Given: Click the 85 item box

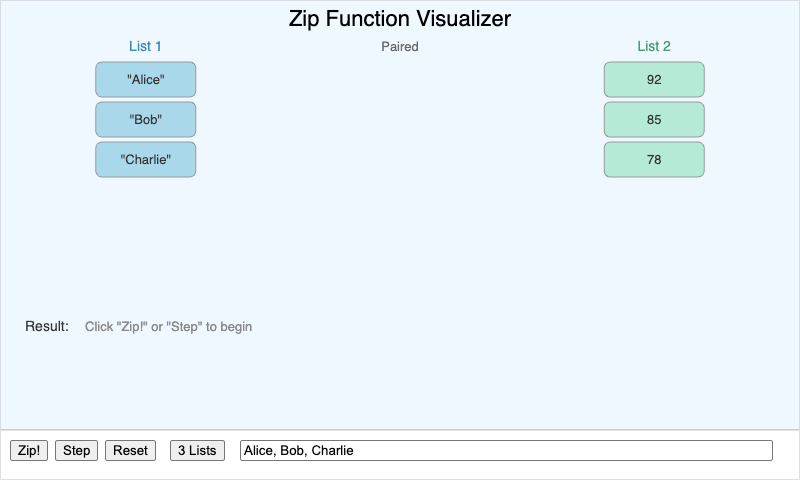Looking at the screenshot, I should click(654, 120).
